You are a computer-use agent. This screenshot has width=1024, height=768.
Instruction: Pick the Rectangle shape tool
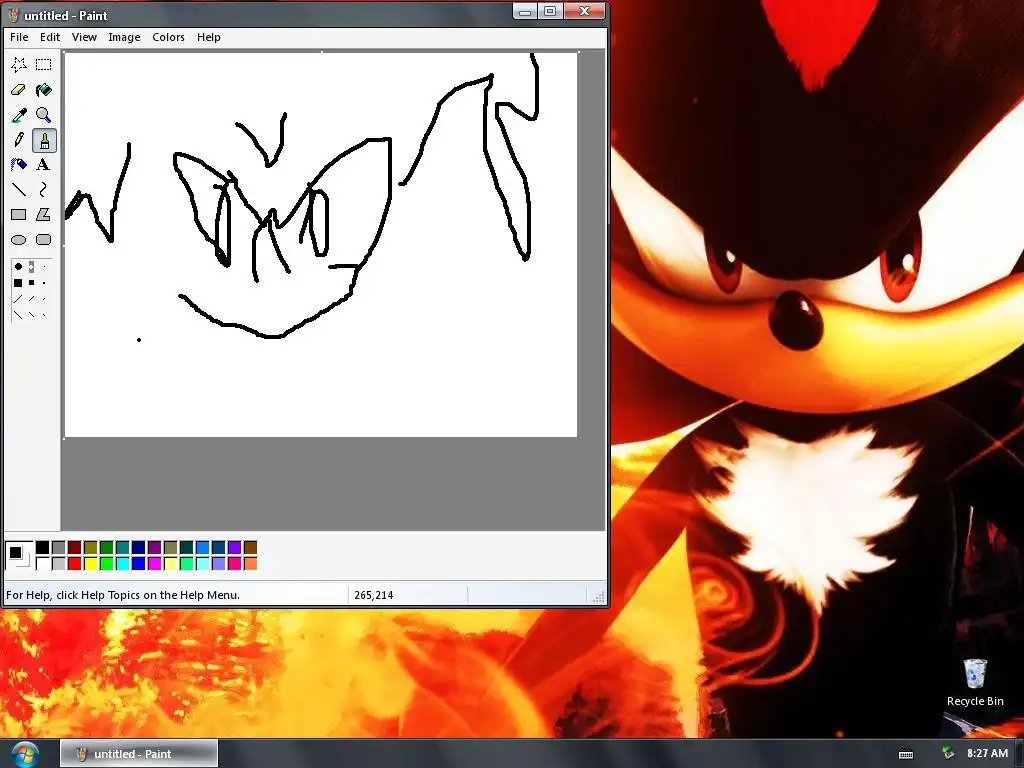(19, 214)
